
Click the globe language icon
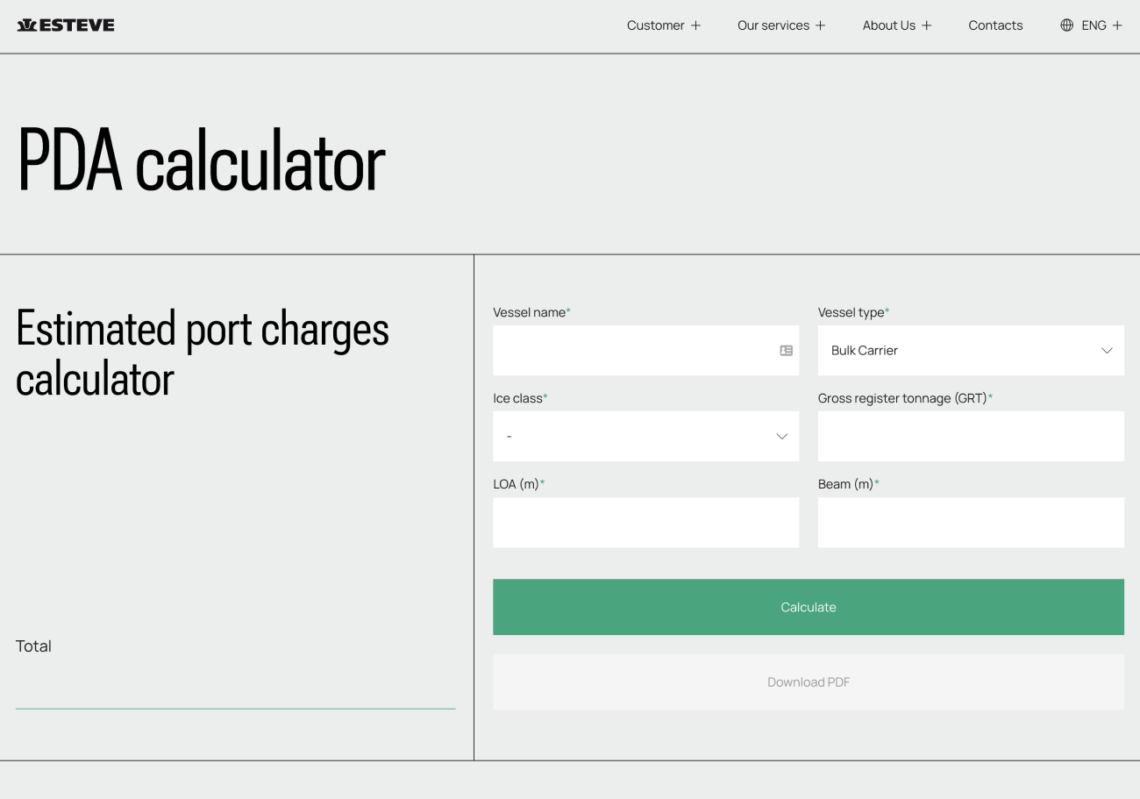coord(1067,25)
